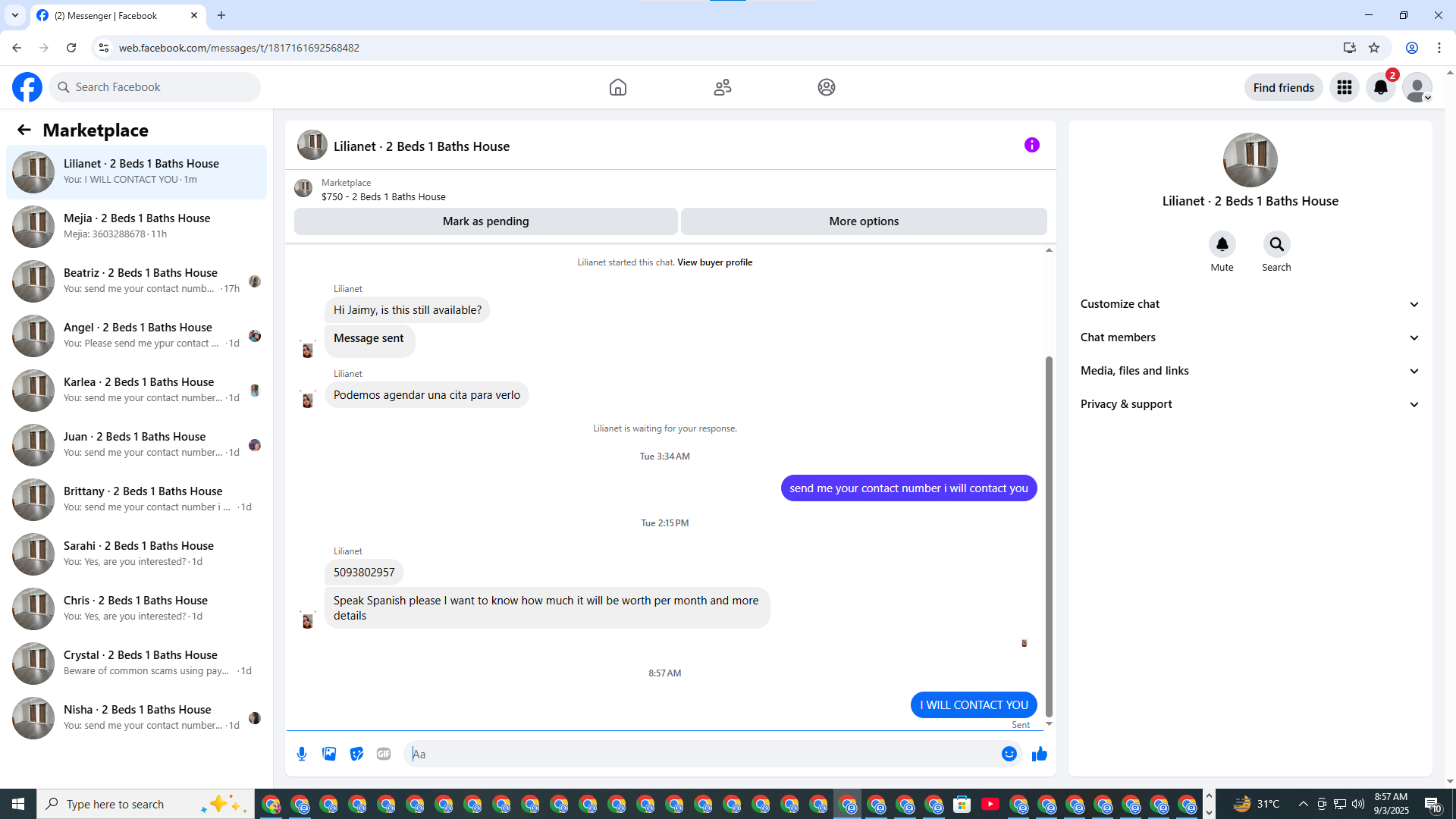Click the More options button
The width and height of the screenshot is (1456, 819).
864,221
